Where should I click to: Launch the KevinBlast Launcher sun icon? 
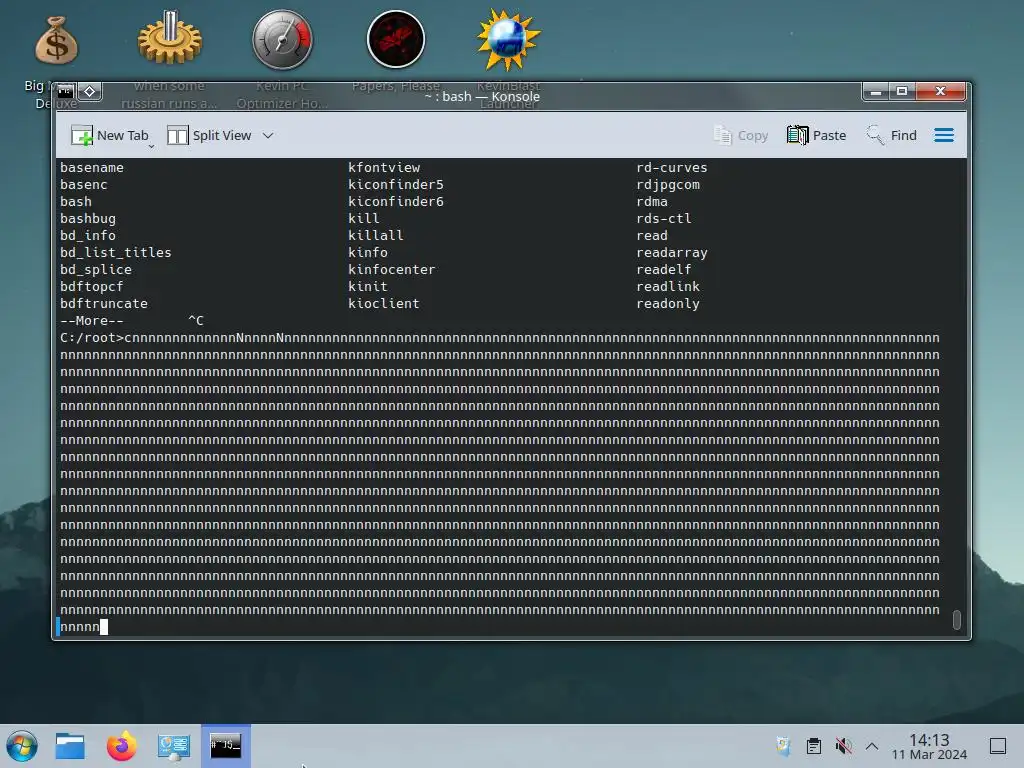click(x=508, y=40)
